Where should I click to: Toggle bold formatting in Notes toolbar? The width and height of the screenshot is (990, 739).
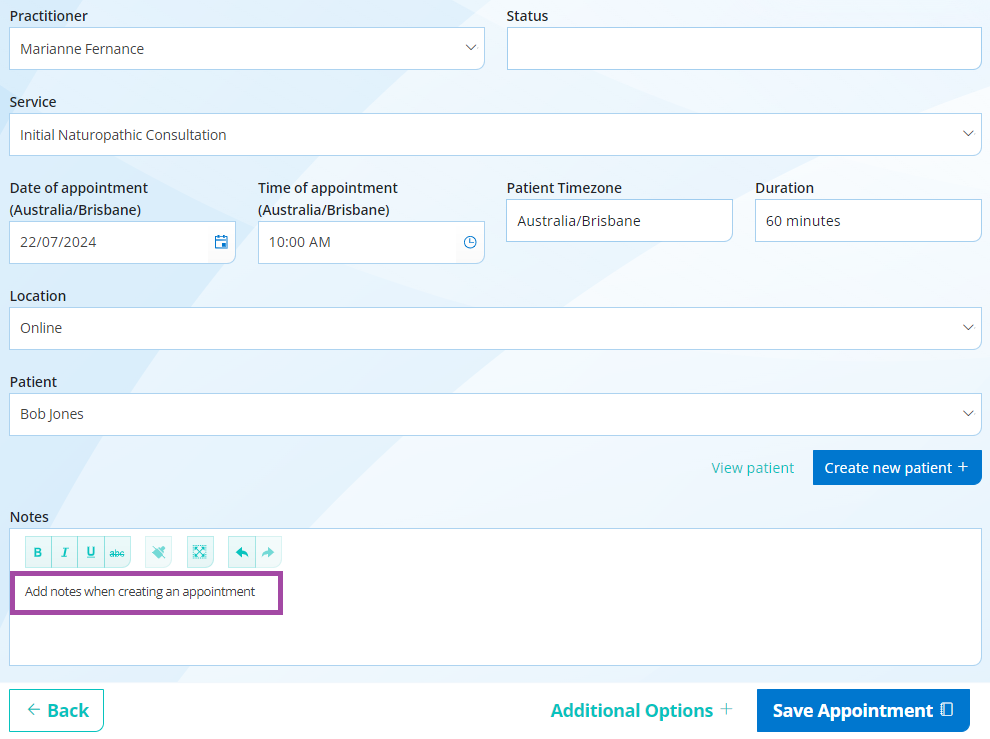click(38, 553)
